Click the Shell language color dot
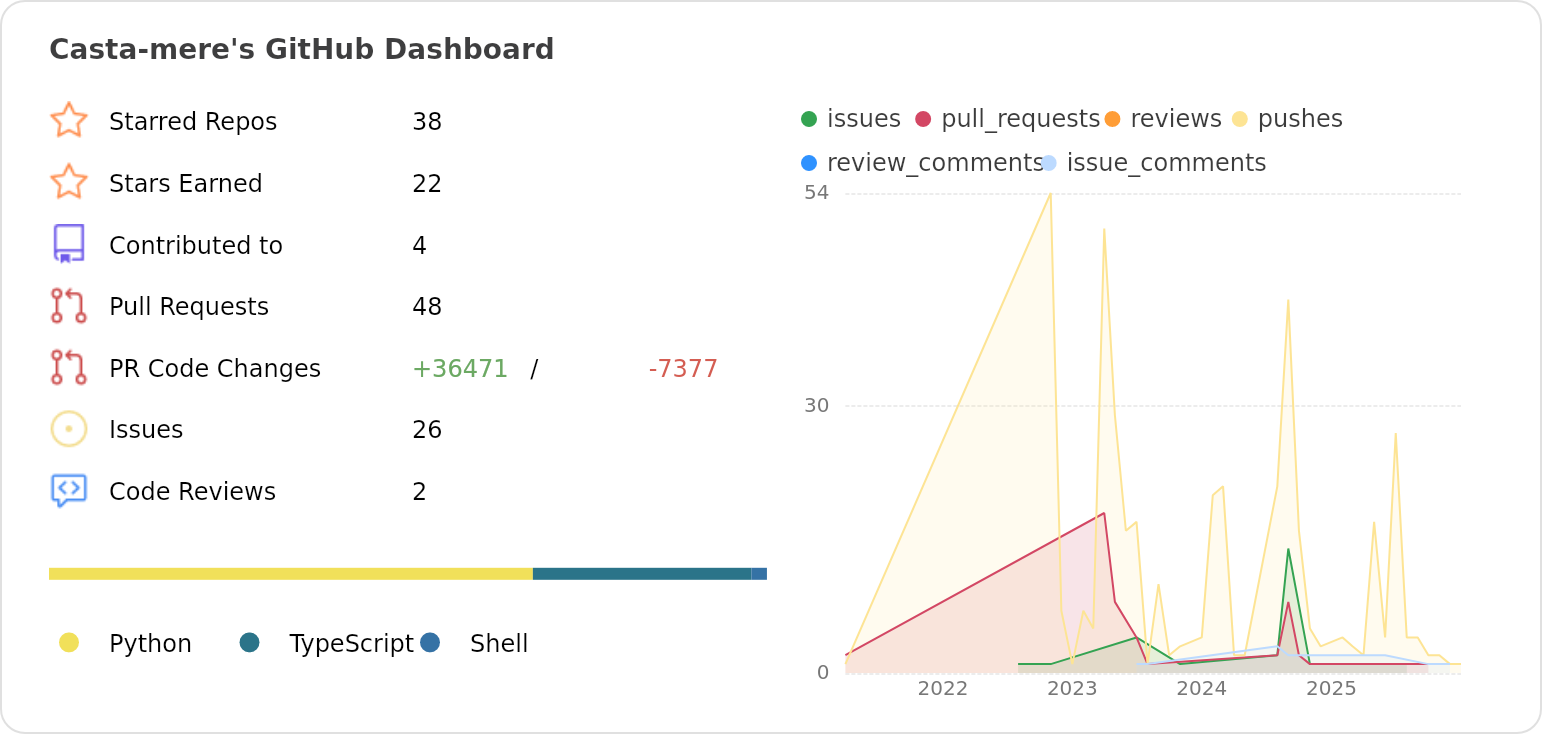This screenshot has height=734, width=1542. [x=430, y=643]
